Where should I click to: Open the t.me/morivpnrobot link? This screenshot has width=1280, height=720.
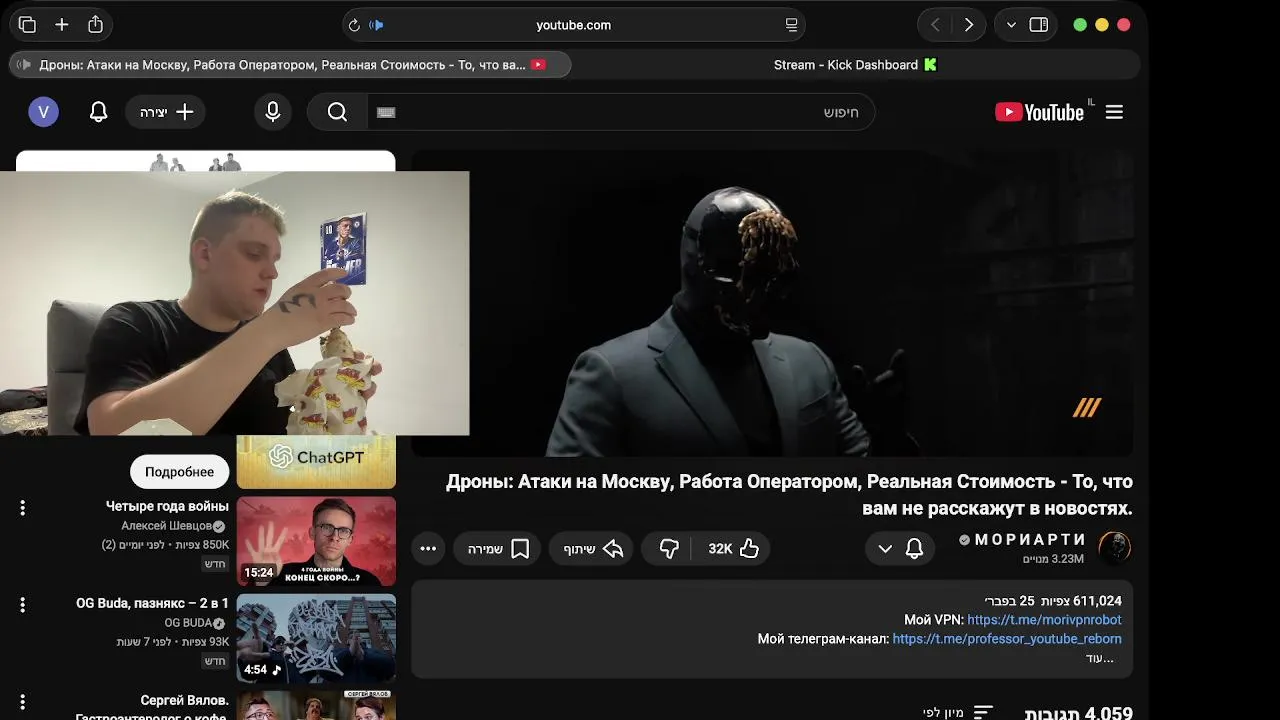click(x=1044, y=620)
